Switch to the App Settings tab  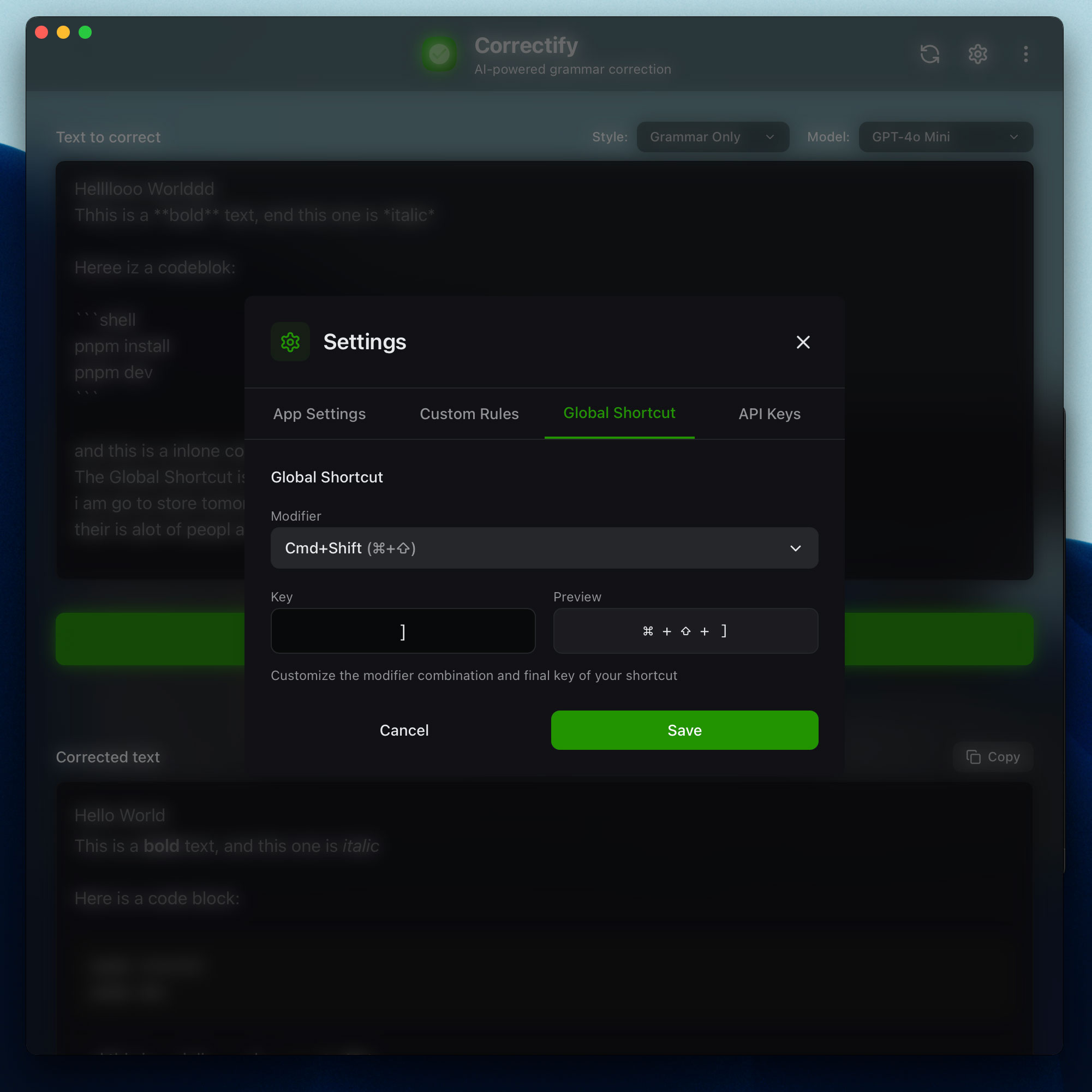pos(319,414)
